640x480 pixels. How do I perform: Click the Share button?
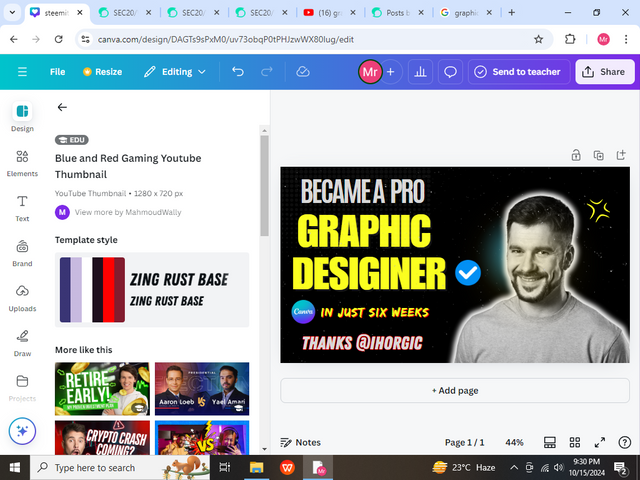(605, 72)
